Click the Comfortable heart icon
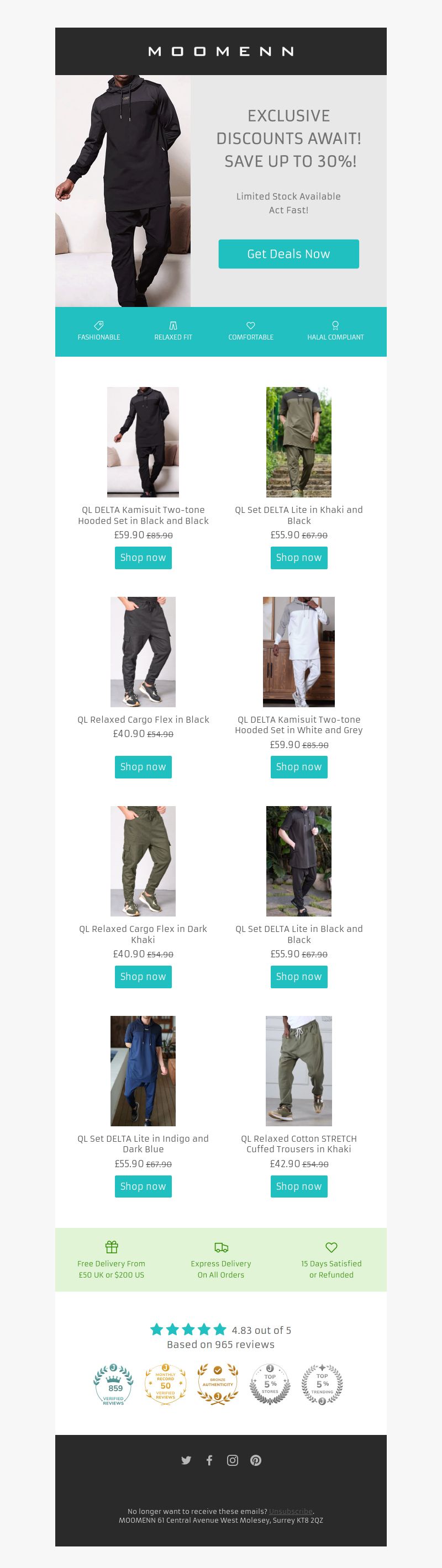 click(250, 326)
